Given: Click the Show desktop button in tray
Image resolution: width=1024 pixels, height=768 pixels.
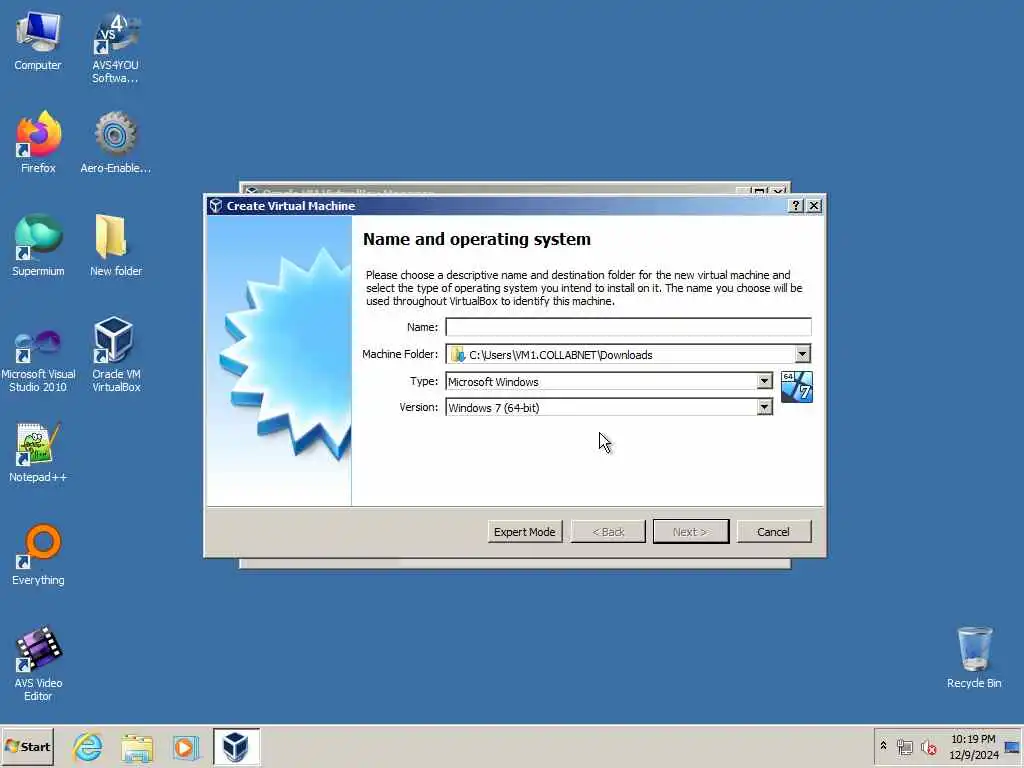Looking at the screenshot, I should point(1012,747).
